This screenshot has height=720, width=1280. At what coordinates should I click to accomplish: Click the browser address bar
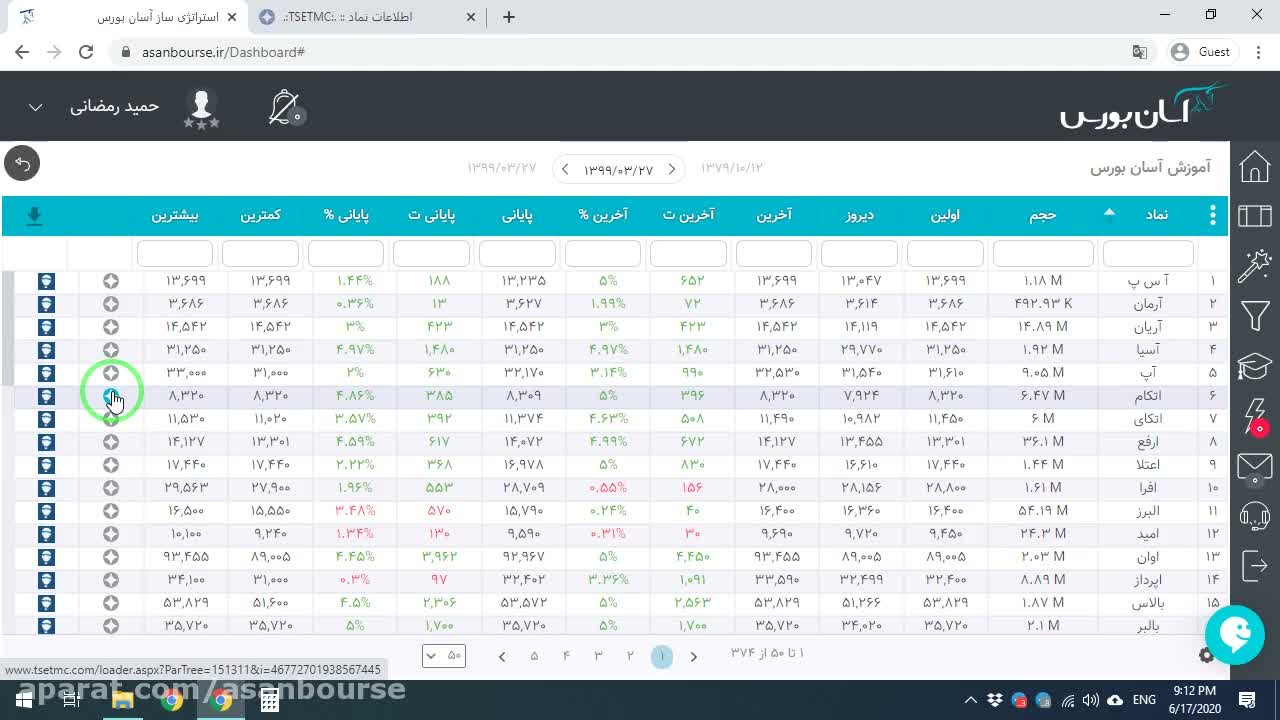(620, 52)
